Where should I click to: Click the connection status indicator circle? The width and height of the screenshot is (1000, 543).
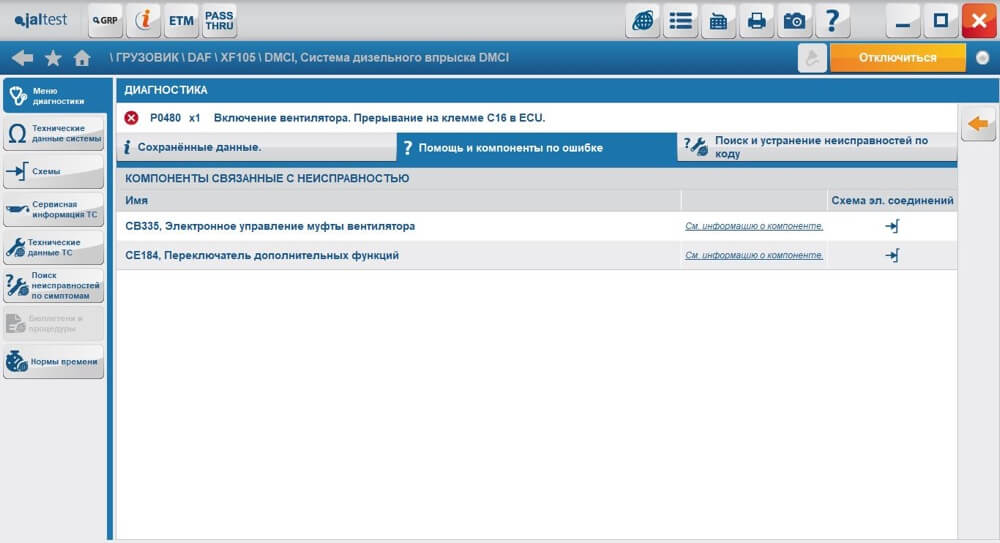pos(982,58)
